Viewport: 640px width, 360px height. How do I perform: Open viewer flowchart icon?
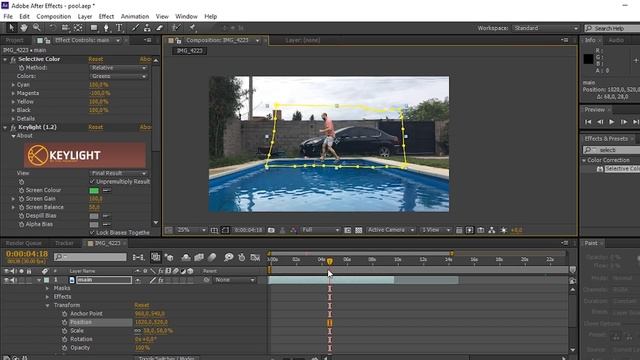(x=492, y=230)
